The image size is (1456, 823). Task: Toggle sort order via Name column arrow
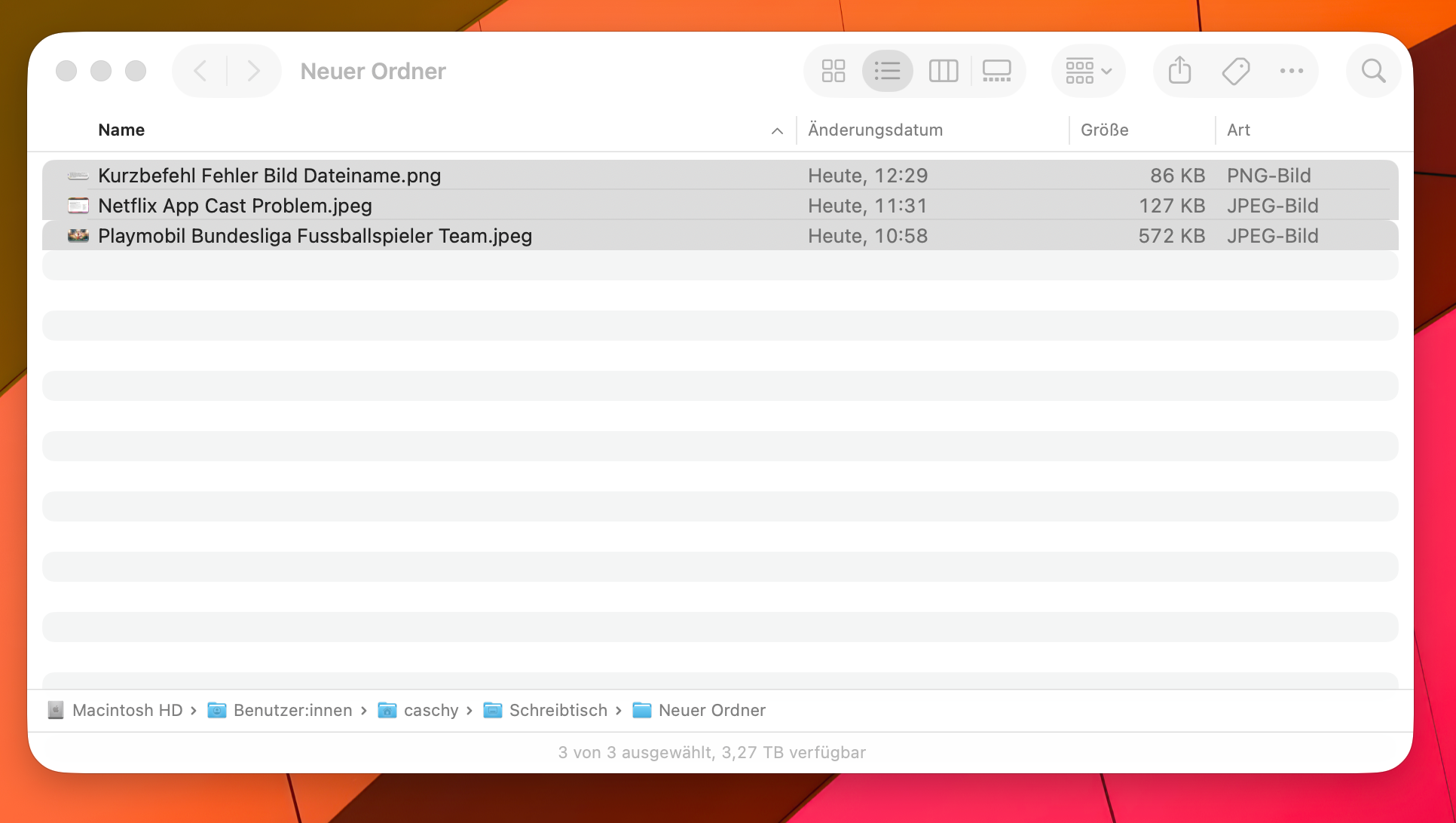tap(777, 130)
